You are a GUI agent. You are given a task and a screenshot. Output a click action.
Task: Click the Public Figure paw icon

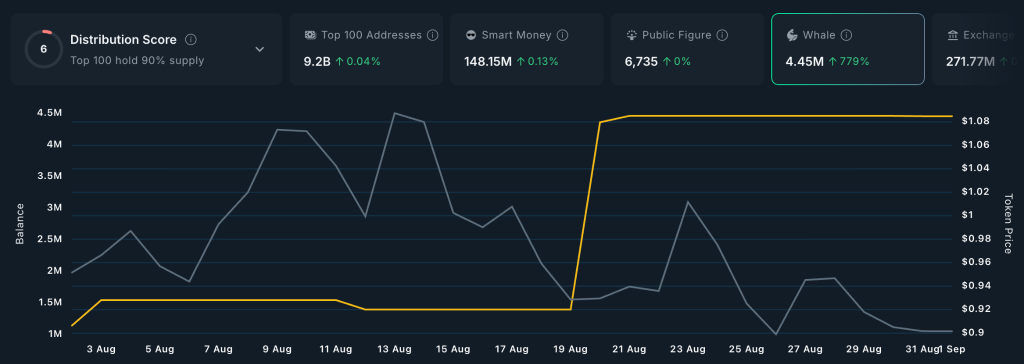point(632,35)
